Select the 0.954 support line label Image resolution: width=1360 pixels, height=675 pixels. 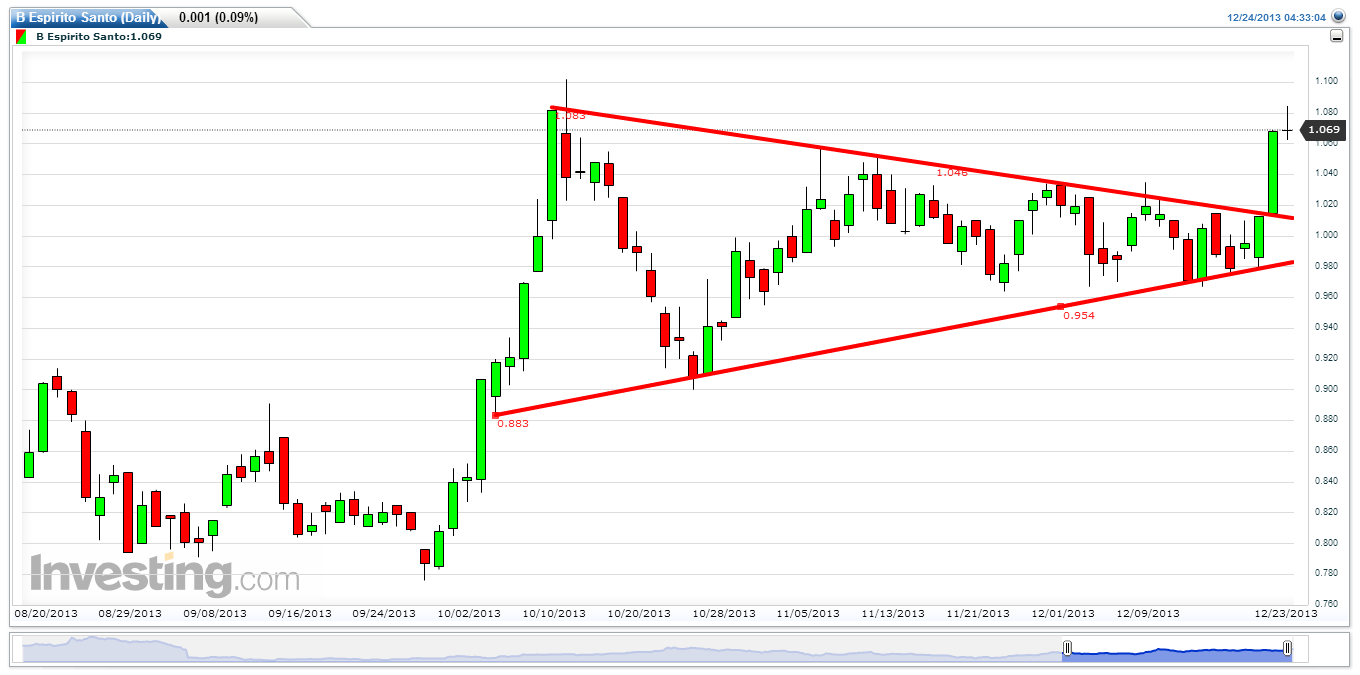click(x=1078, y=315)
